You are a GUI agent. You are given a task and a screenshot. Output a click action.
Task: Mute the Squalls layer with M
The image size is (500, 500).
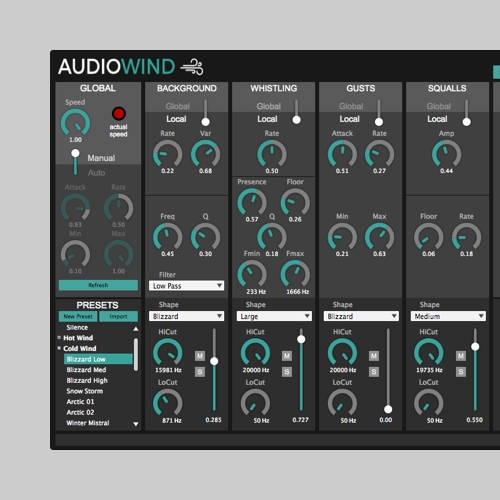click(461, 356)
